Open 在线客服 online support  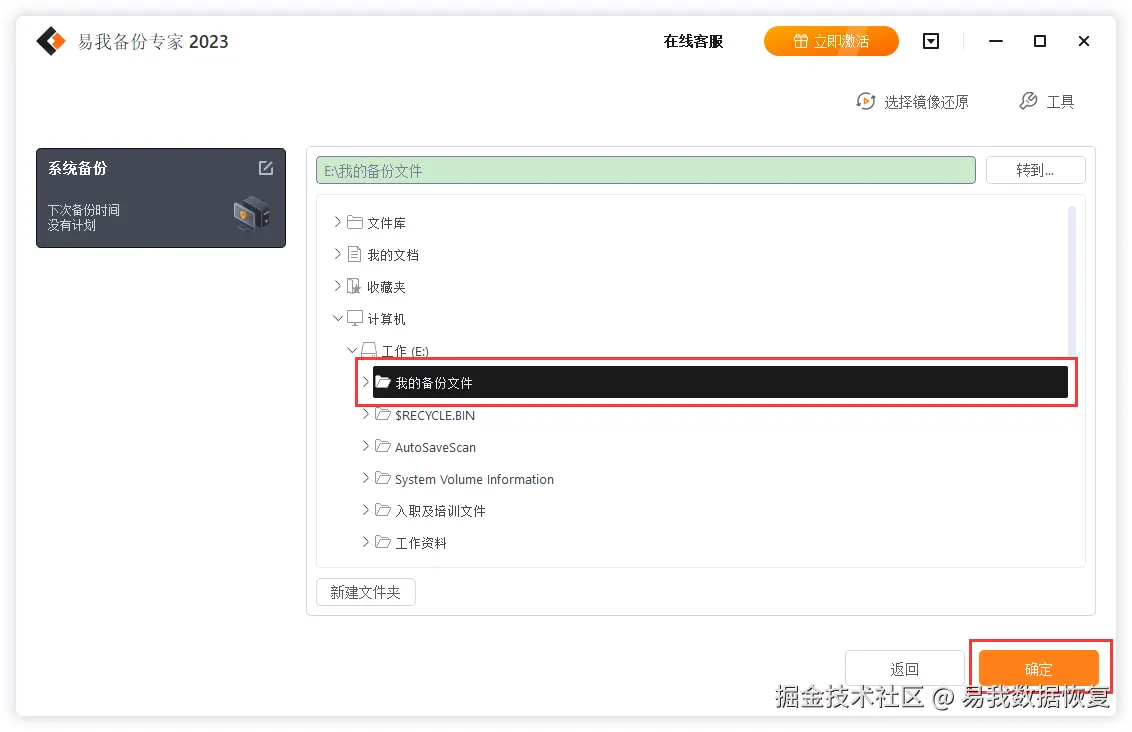693,41
